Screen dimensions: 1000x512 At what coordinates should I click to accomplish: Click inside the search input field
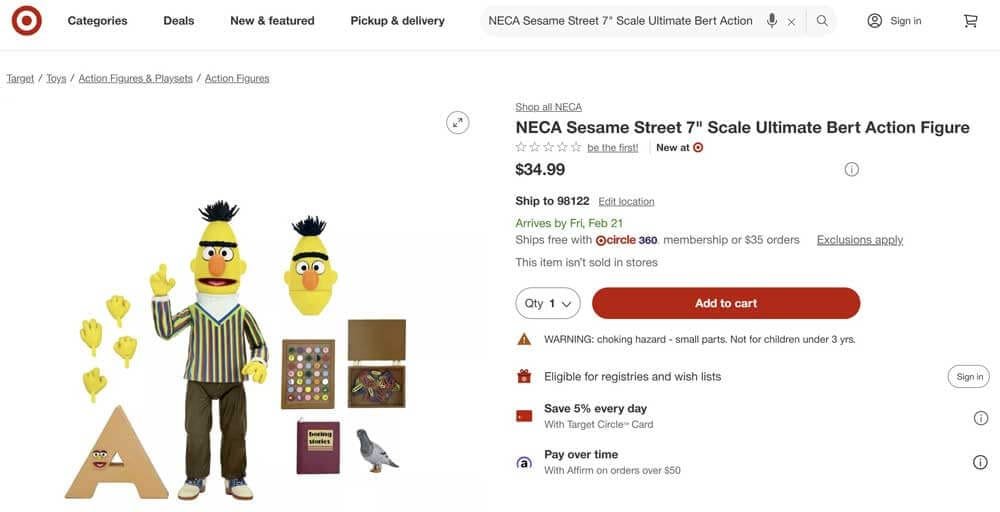620,20
